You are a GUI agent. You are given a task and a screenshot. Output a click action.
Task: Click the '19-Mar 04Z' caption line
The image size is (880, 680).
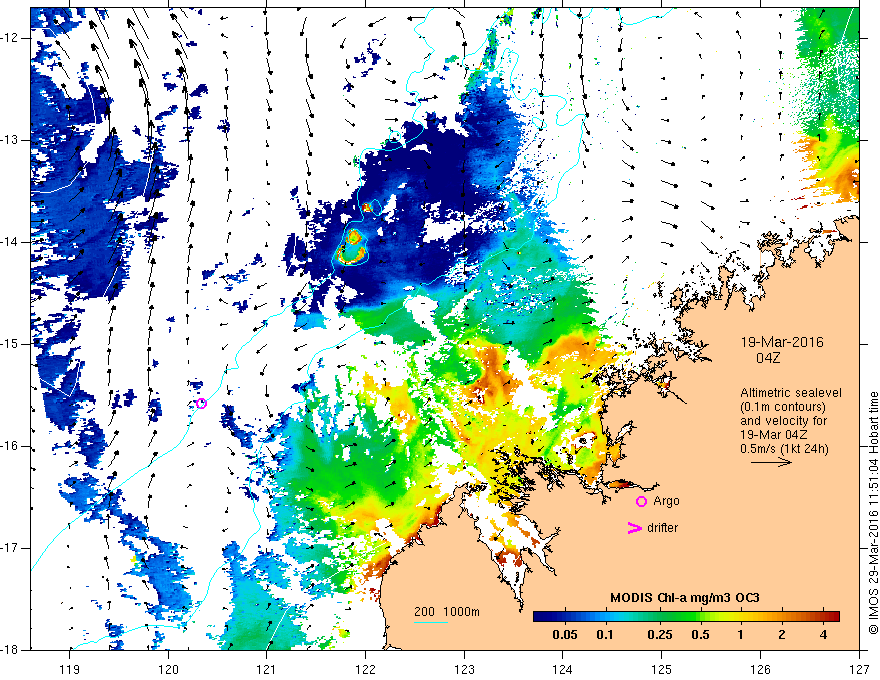click(x=776, y=434)
